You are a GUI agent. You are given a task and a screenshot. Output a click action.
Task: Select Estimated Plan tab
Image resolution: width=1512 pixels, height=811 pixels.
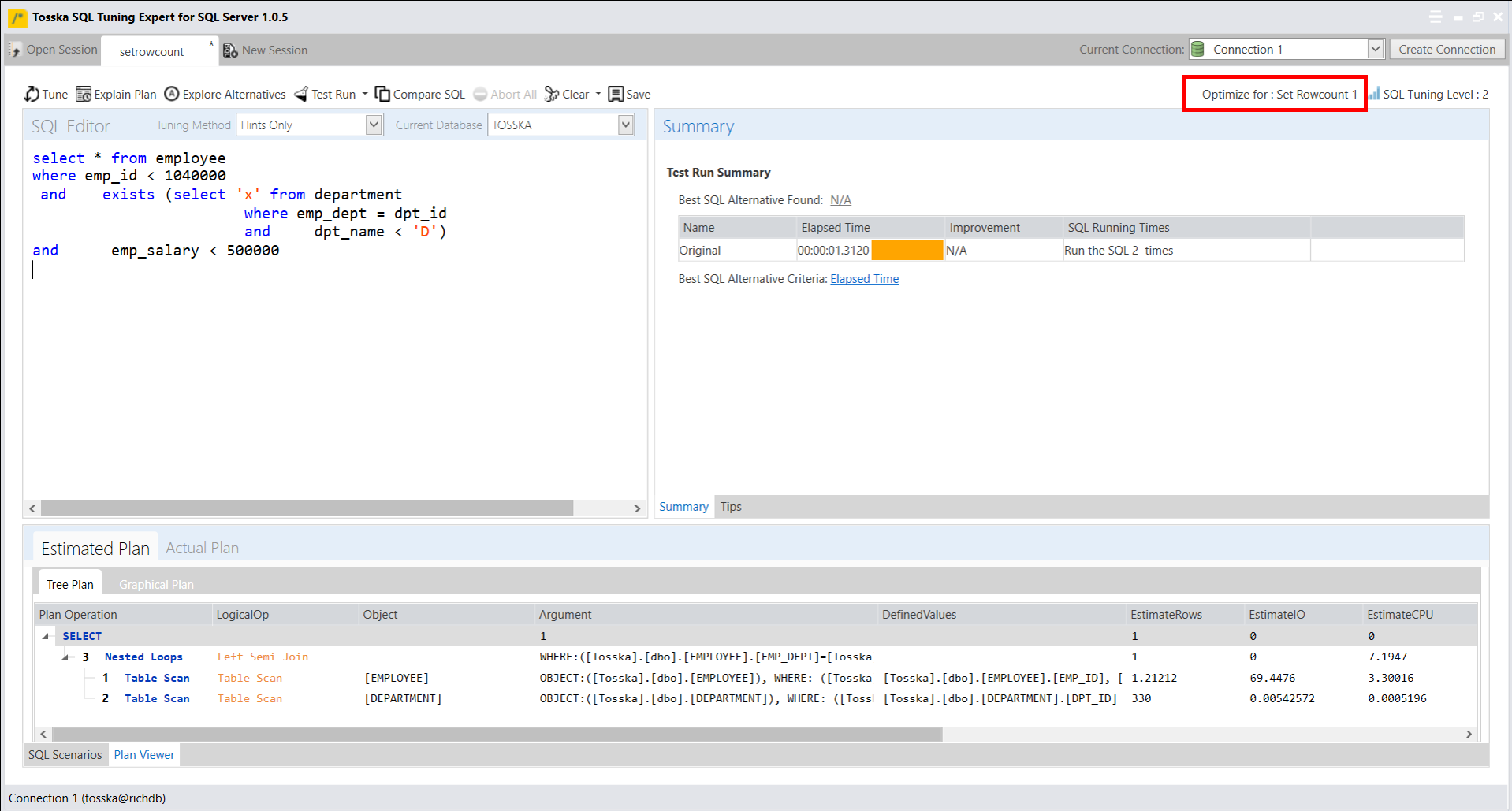(95, 548)
